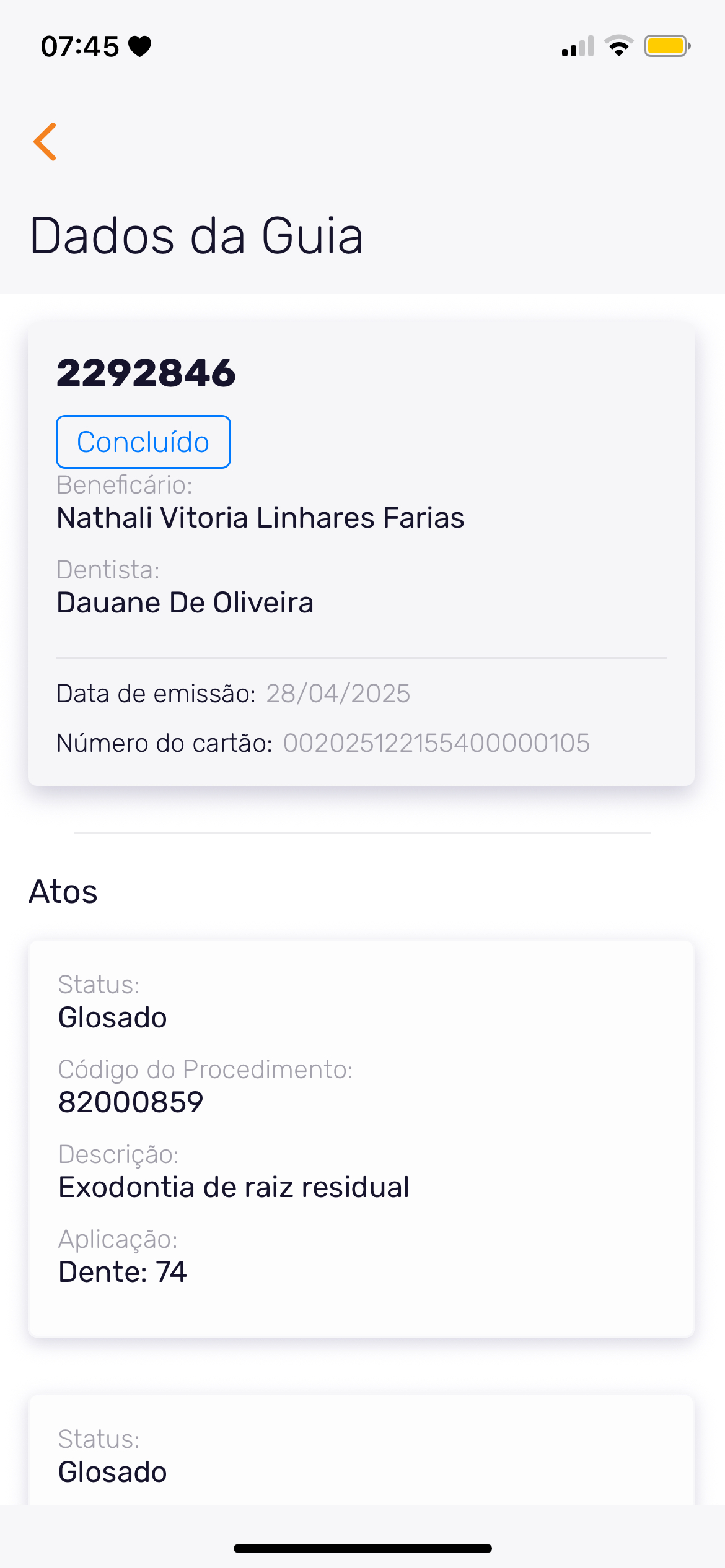Select the card number 002025122155400000105
725x1568 pixels.
pos(436,743)
